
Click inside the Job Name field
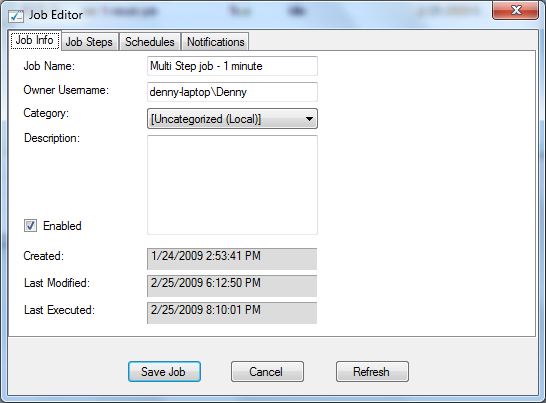[x=232, y=66]
